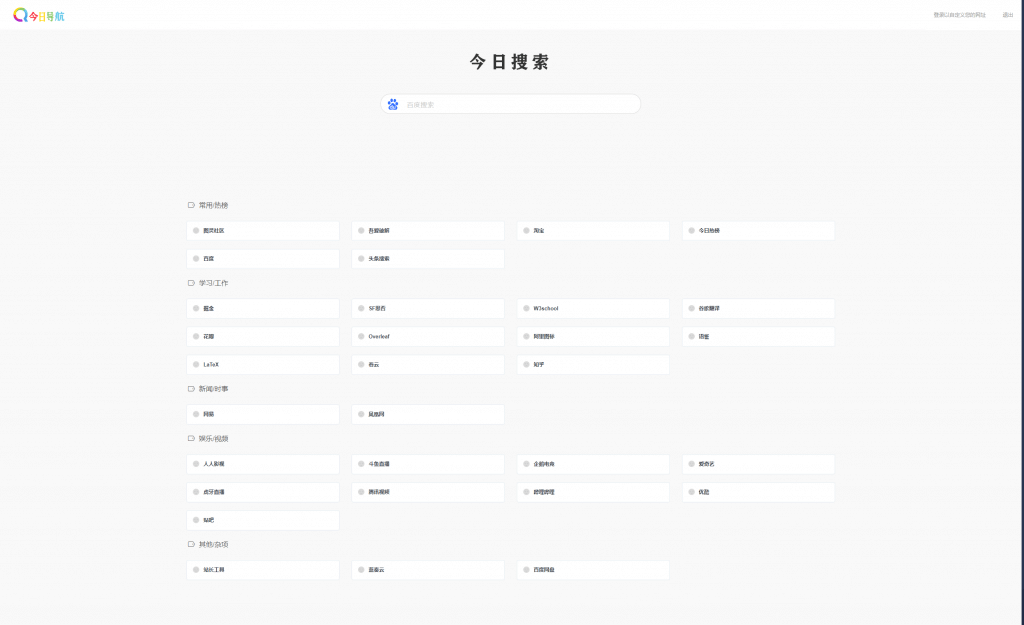Open the card between LaTeX and 知乎
Viewport: 1024px width, 625px height.
[x=428, y=364]
